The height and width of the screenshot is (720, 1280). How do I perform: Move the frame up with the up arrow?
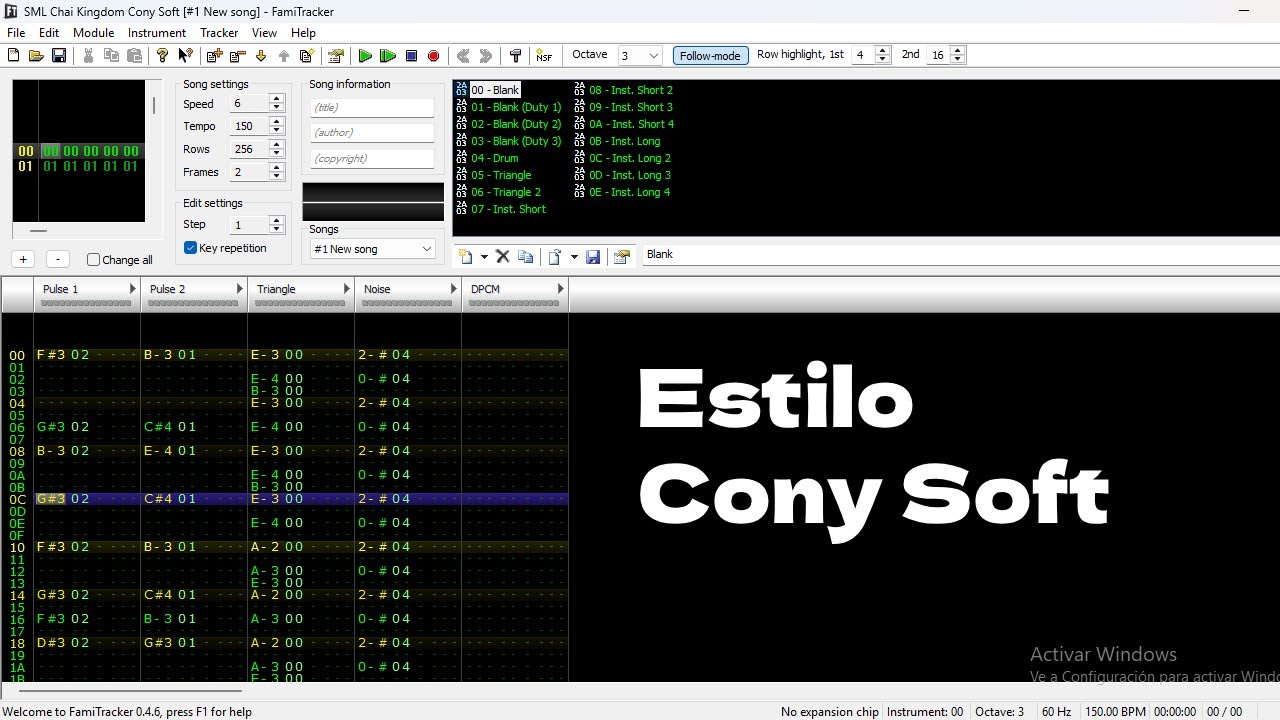point(284,56)
